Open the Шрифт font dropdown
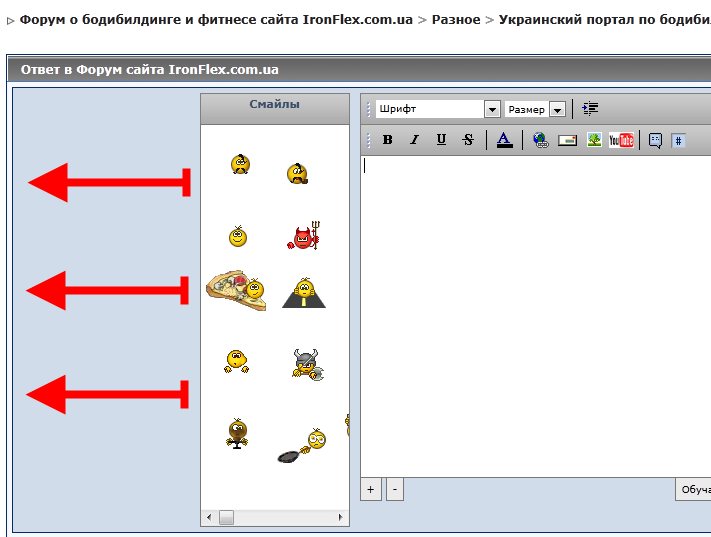 point(491,109)
